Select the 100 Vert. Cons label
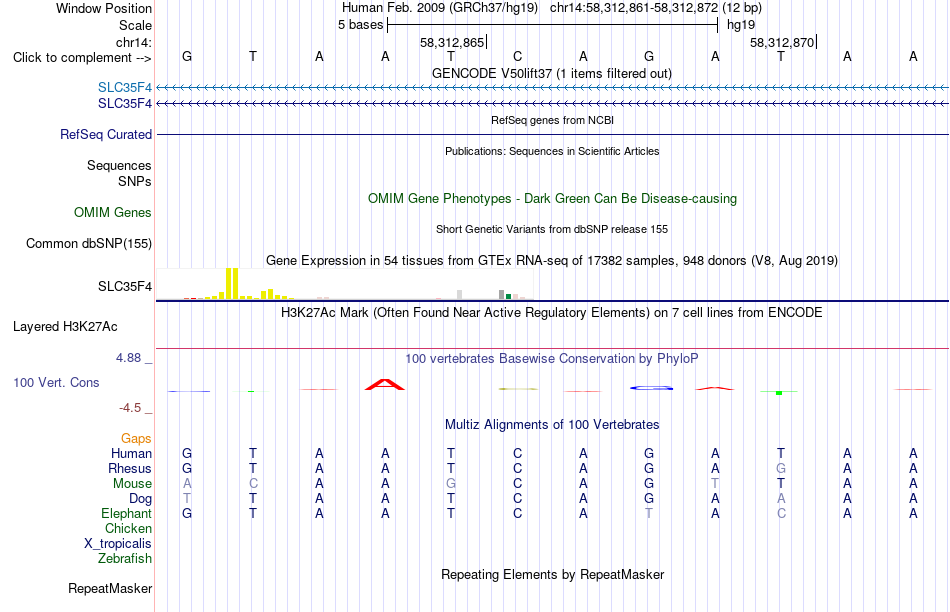950x612 pixels. pyautogui.click(x=56, y=382)
